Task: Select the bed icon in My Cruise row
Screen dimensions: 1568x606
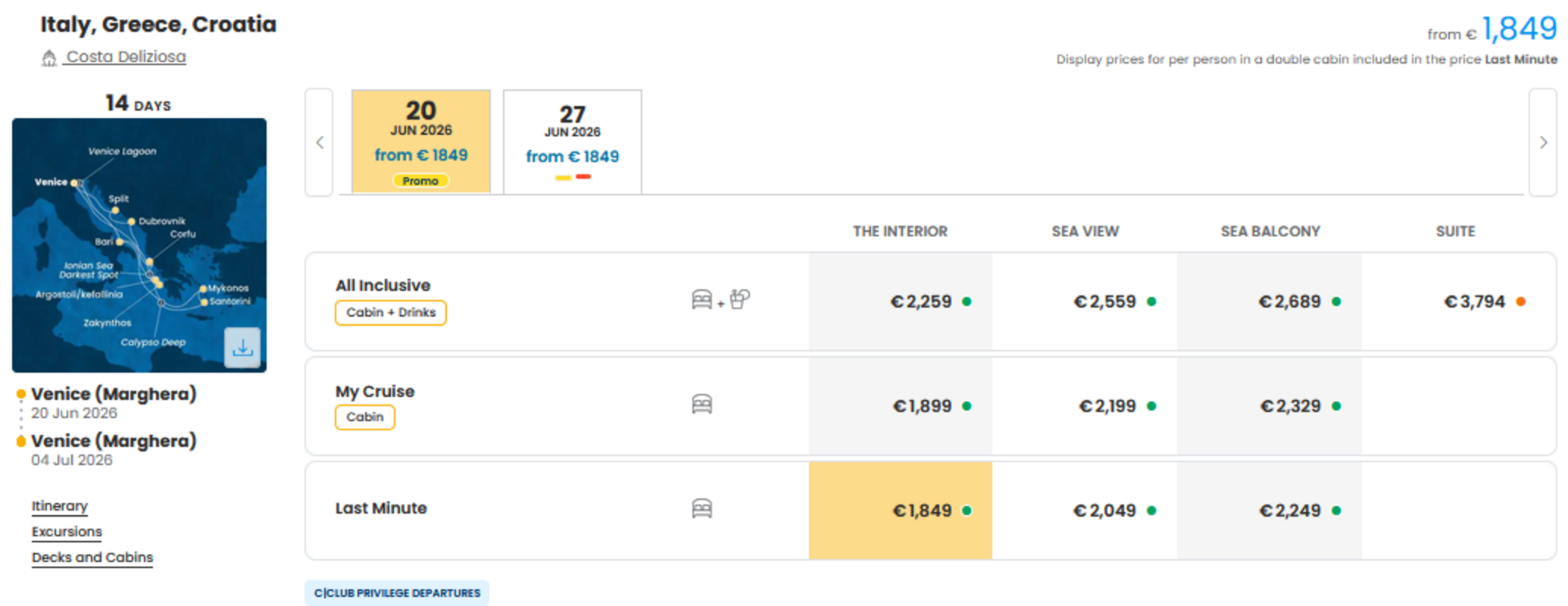Action: 702,405
